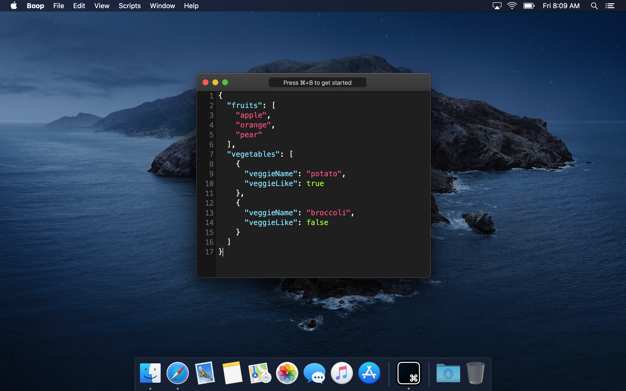This screenshot has height=391, width=626.
Task: Click the Boop app icon in Dock
Action: [x=408, y=373]
